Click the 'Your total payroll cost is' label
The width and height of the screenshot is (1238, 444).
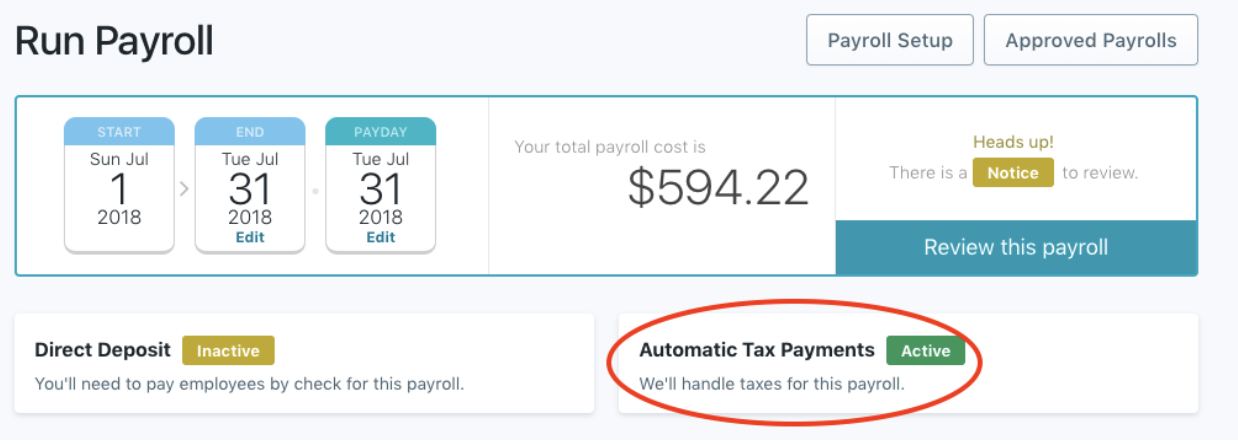610,147
